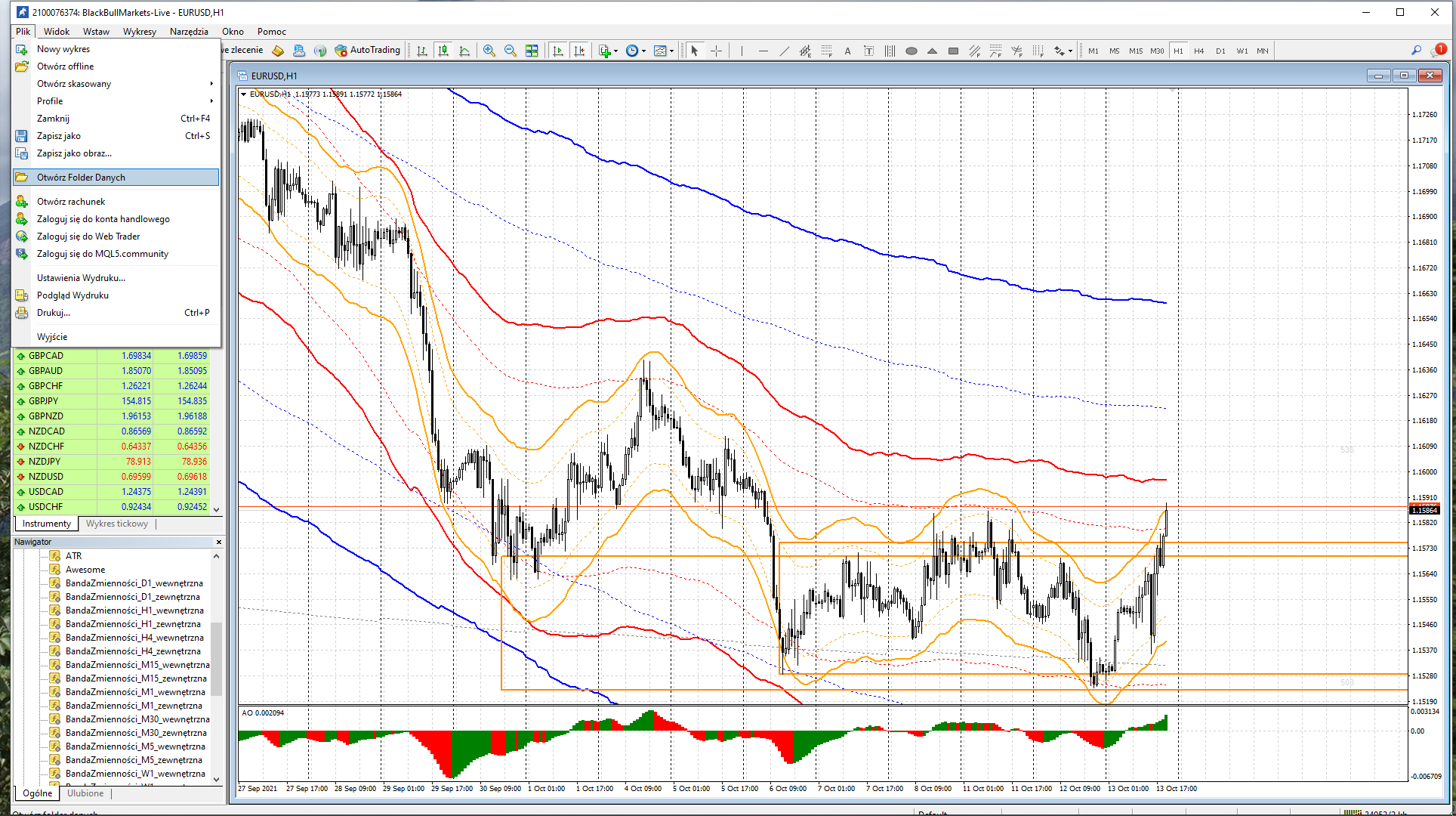Viewport: 1456px width, 816px height.
Task: Enable candlestick chart mode
Action: [443, 51]
